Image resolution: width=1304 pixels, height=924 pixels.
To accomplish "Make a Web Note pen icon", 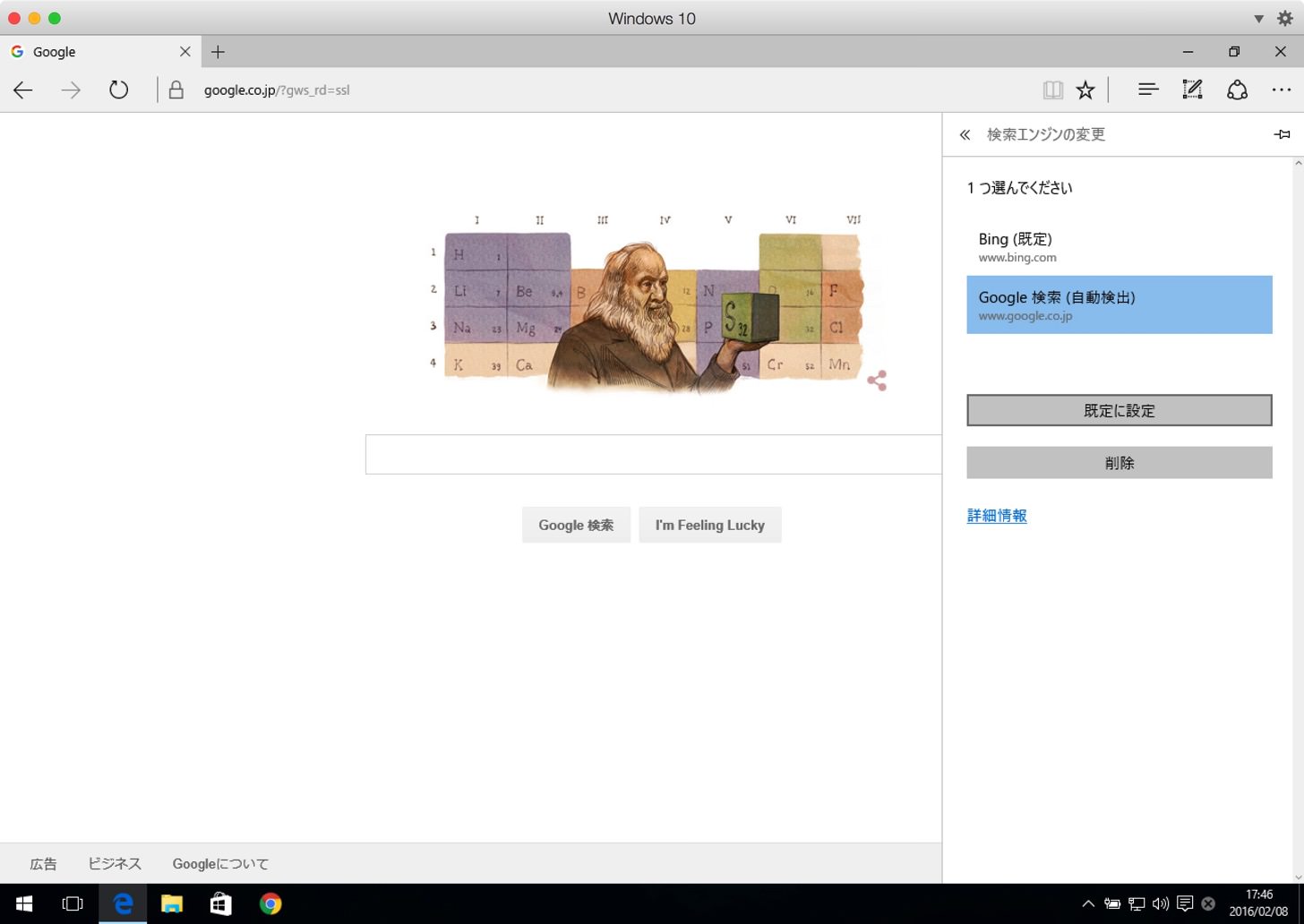I will (x=1192, y=89).
